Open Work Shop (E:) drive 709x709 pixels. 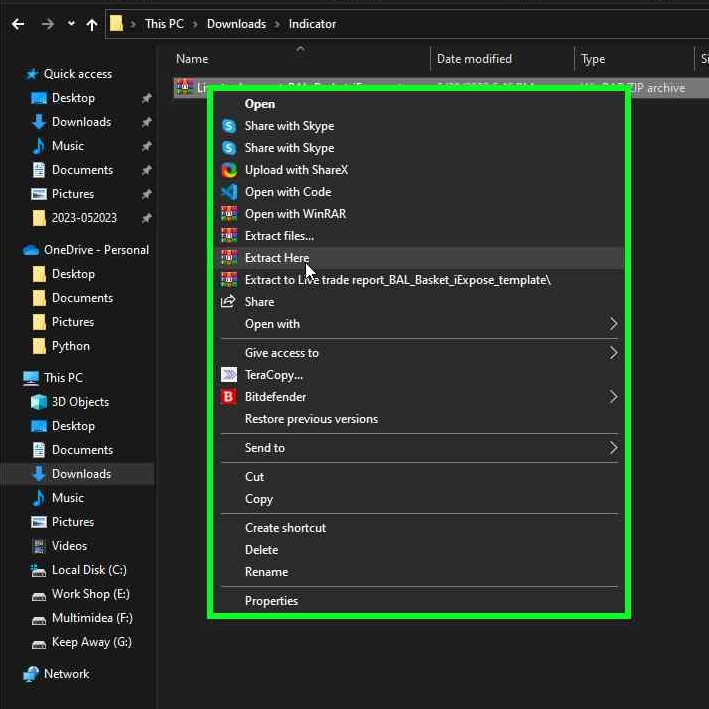point(90,593)
